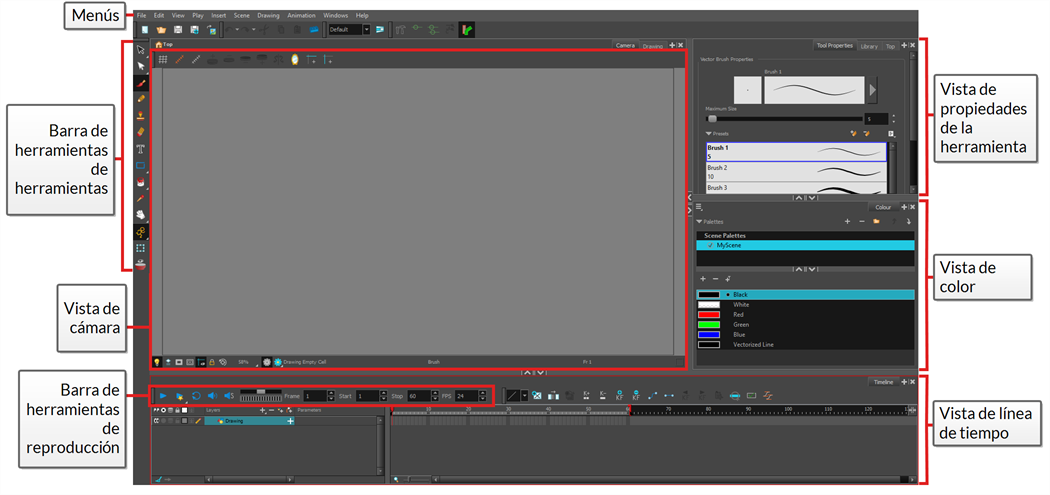The width and height of the screenshot is (1050, 495).
Task: Show the grid in Camera view
Action: [x=163, y=60]
